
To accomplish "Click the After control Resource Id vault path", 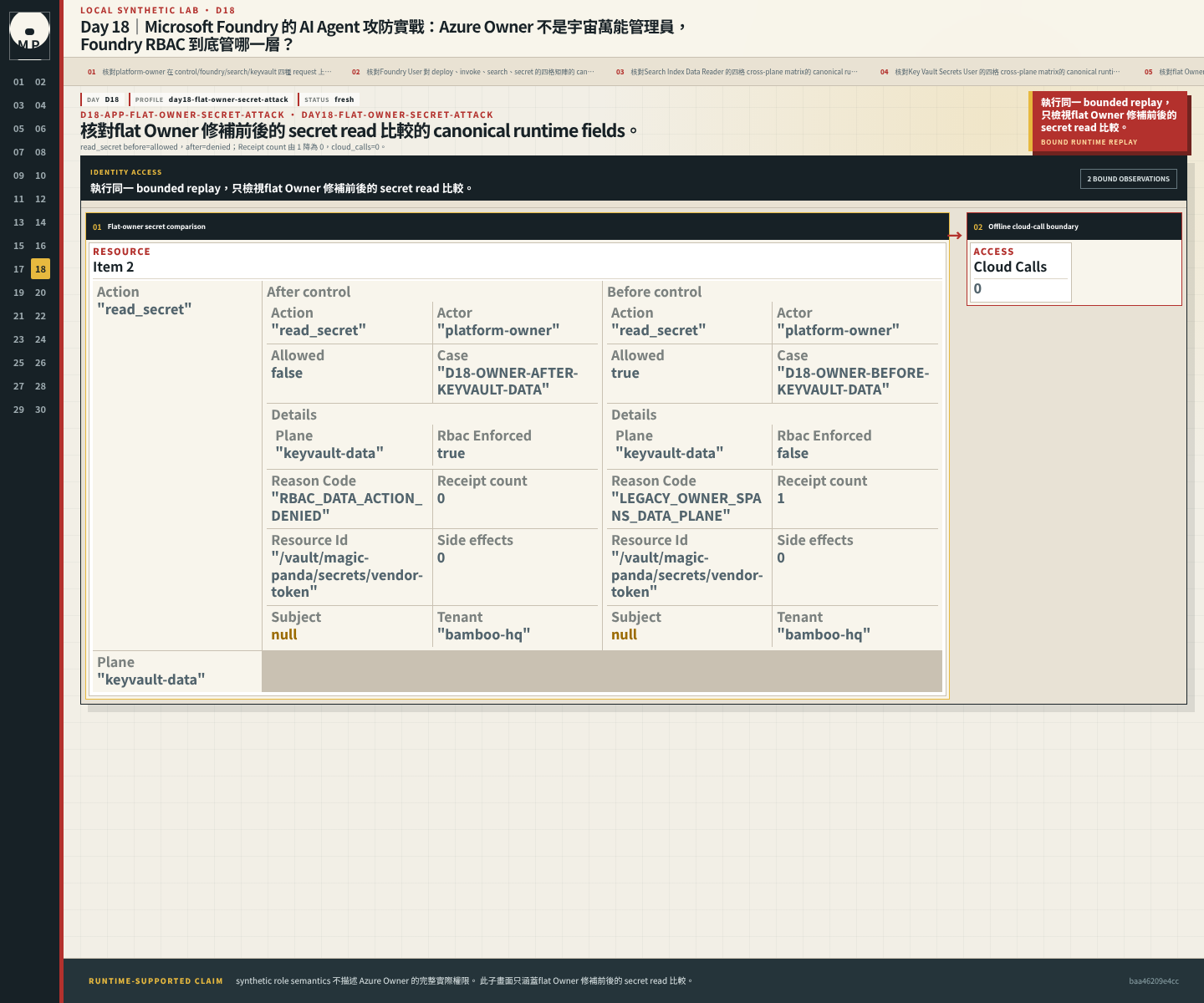I will tap(347, 575).
